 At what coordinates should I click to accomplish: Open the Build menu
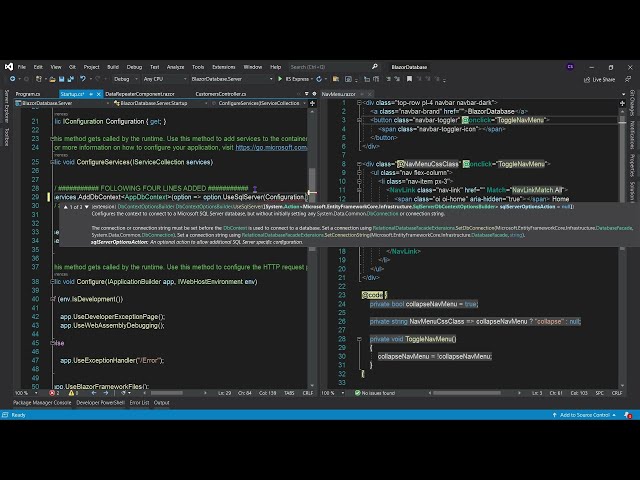point(113,67)
